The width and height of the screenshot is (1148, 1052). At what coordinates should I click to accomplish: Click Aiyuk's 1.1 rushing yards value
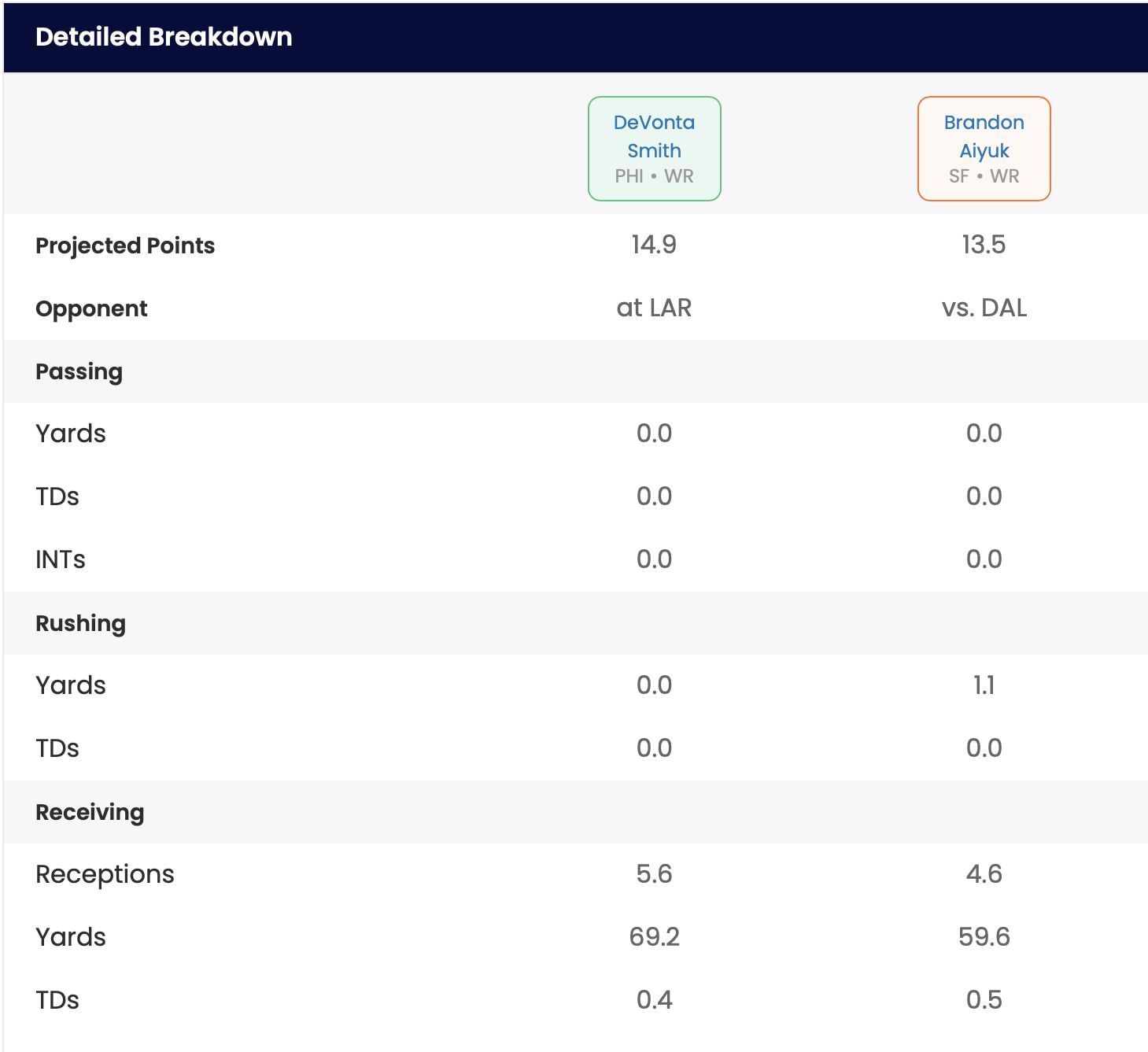pos(984,685)
